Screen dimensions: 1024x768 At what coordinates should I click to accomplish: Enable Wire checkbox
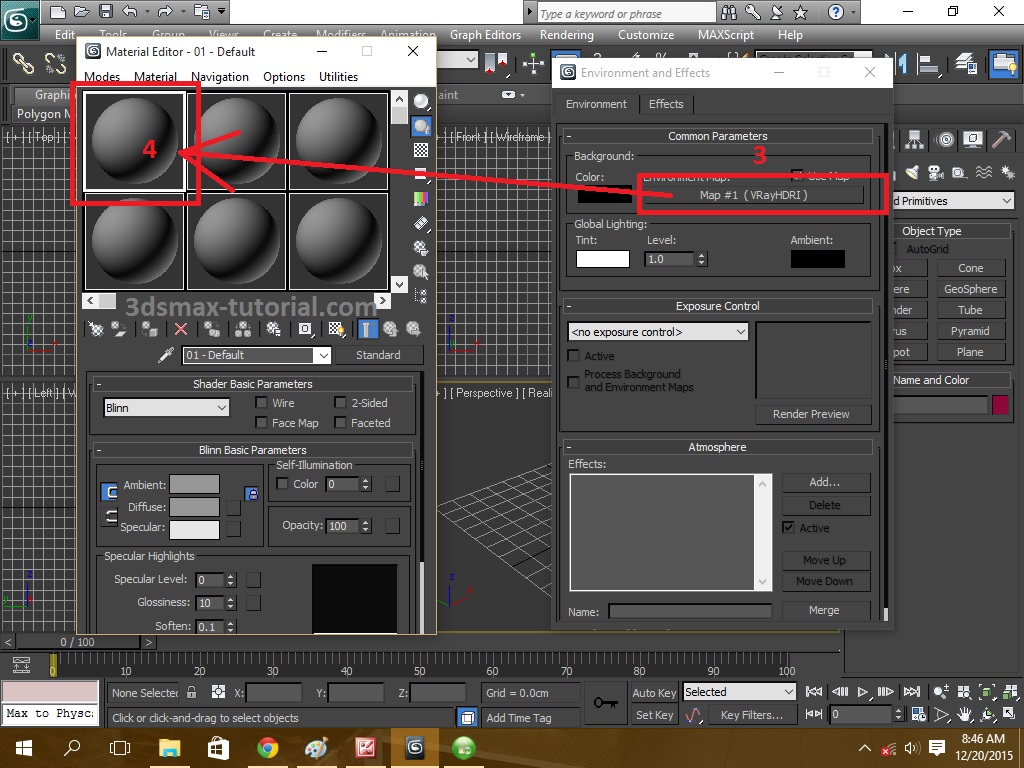[x=261, y=402]
